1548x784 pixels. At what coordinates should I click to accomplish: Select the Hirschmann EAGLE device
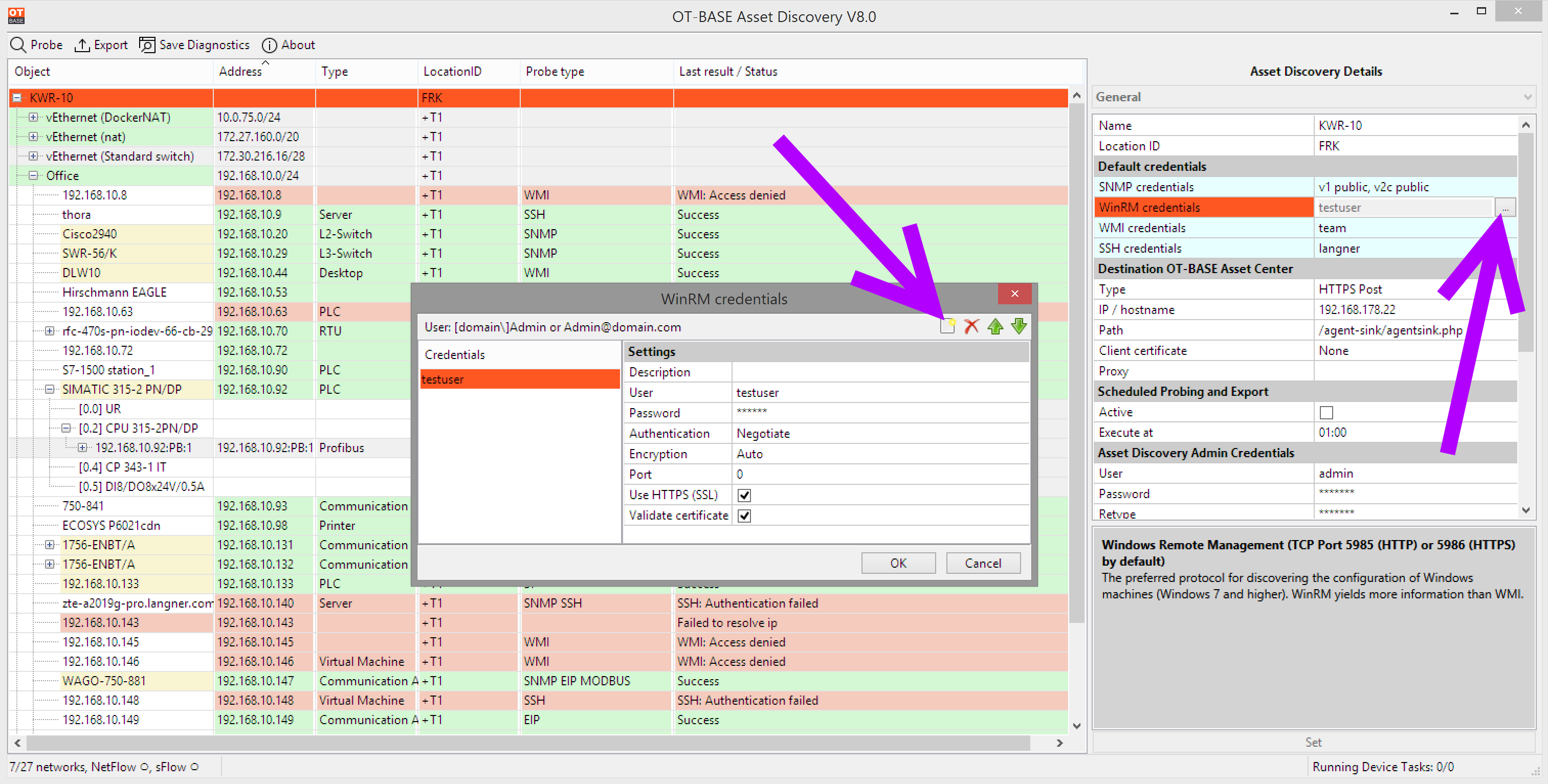coord(114,292)
